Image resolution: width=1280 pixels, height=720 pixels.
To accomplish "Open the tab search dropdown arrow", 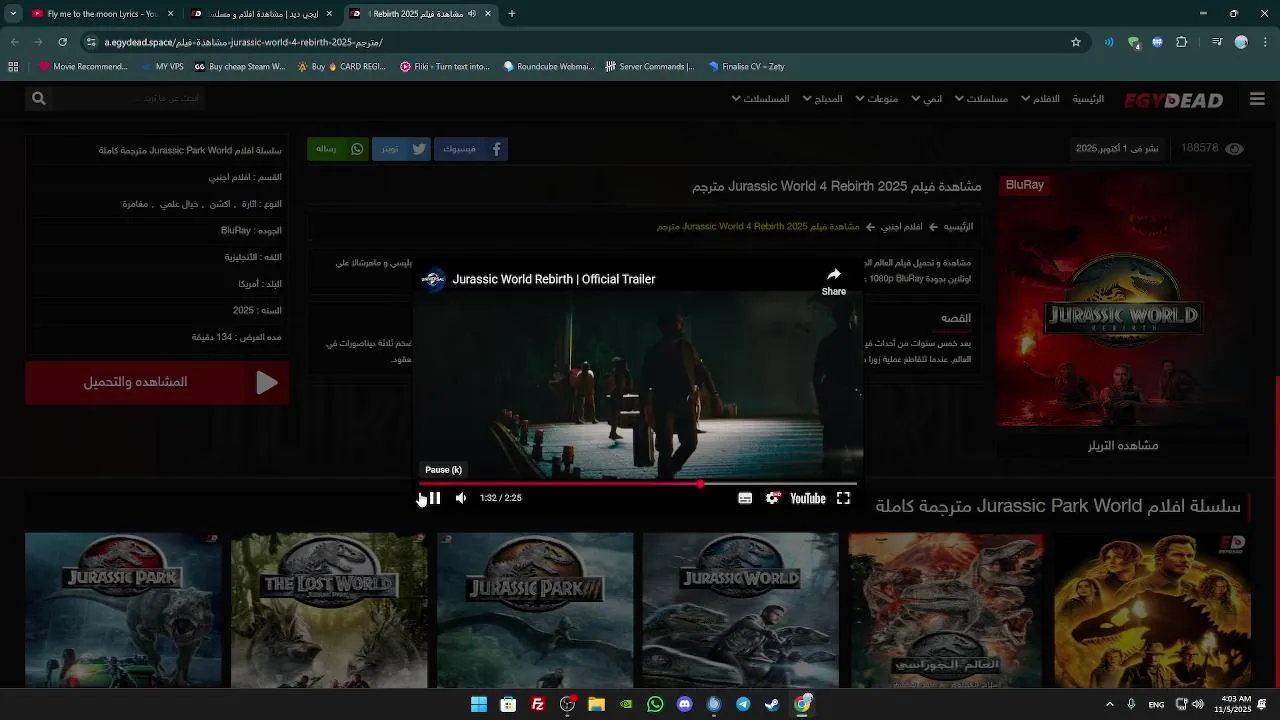I will click(x=11, y=14).
